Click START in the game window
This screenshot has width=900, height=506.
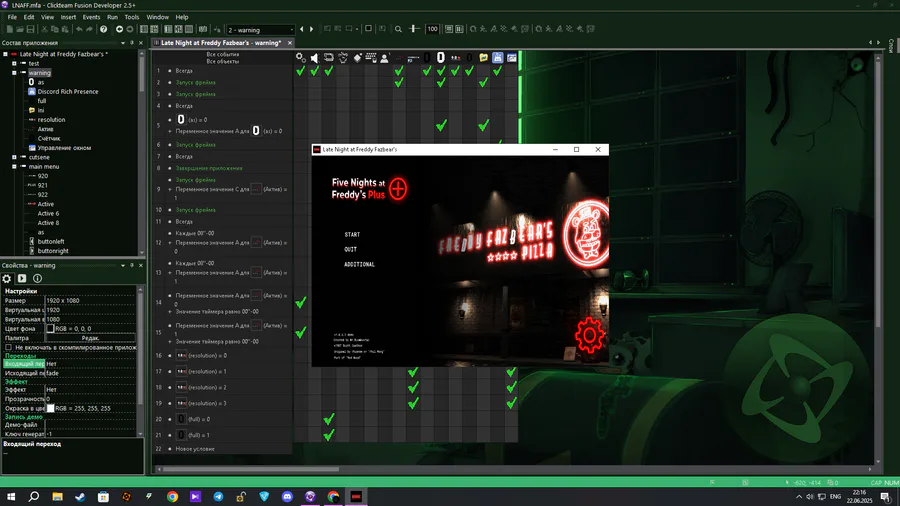[352, 235]
